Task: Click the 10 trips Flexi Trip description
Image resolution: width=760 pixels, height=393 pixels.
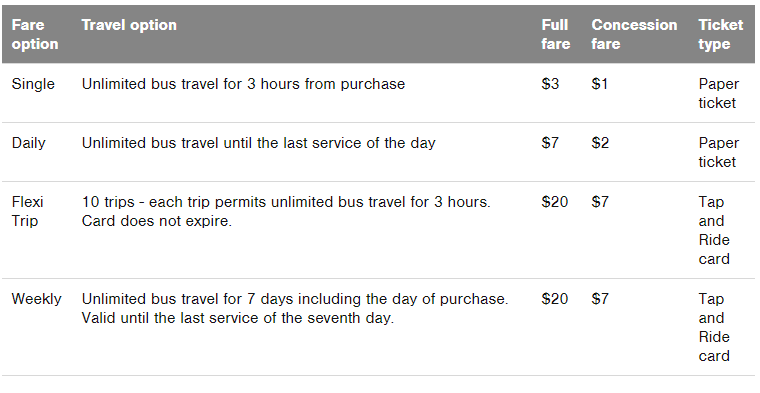Action: (x=286, y=211)
